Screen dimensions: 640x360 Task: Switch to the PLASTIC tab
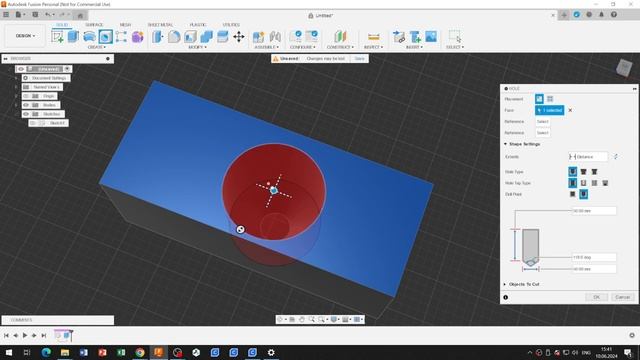[198, 25]
